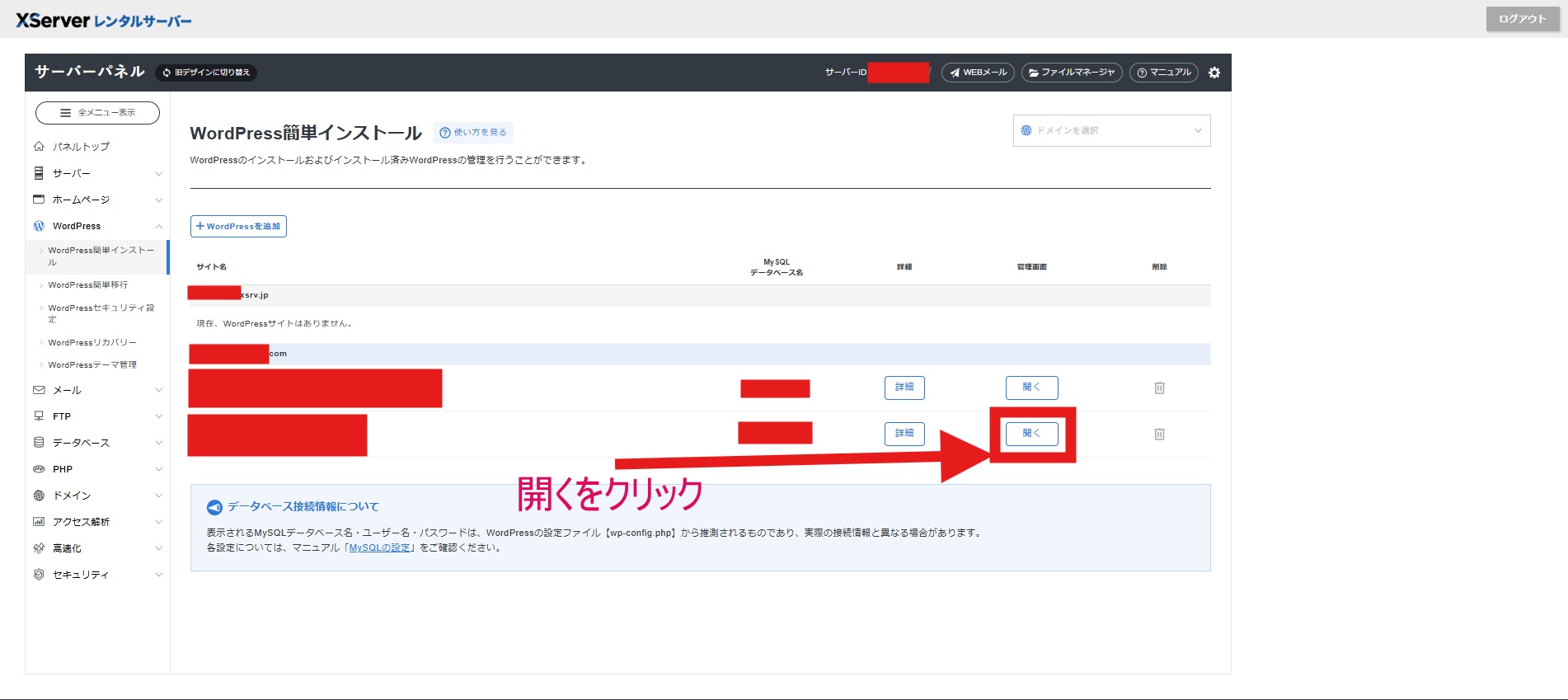Click the FTP icon in sidebar

[39, 416]
